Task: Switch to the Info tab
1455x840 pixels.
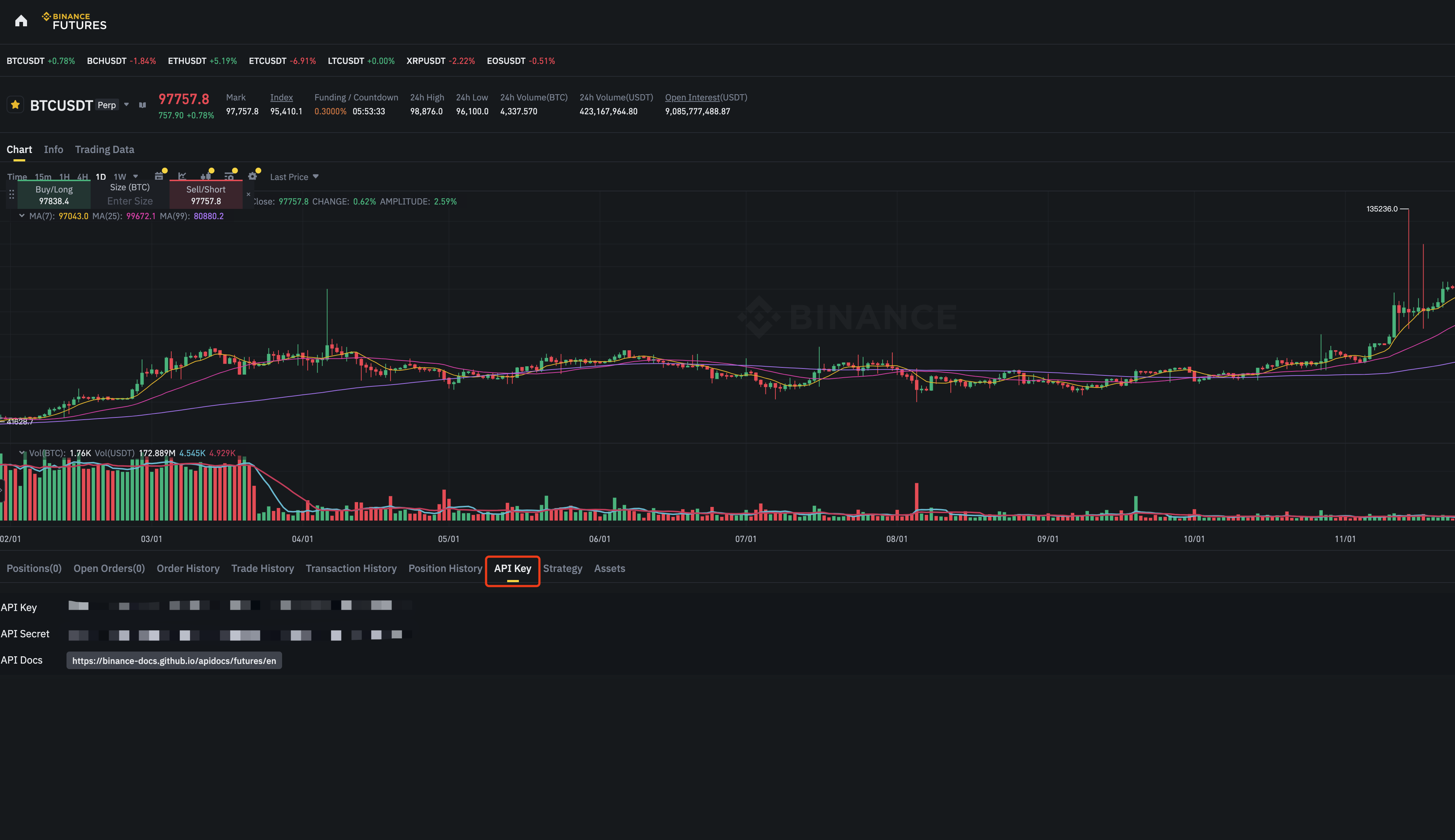Action: point(54,149)
